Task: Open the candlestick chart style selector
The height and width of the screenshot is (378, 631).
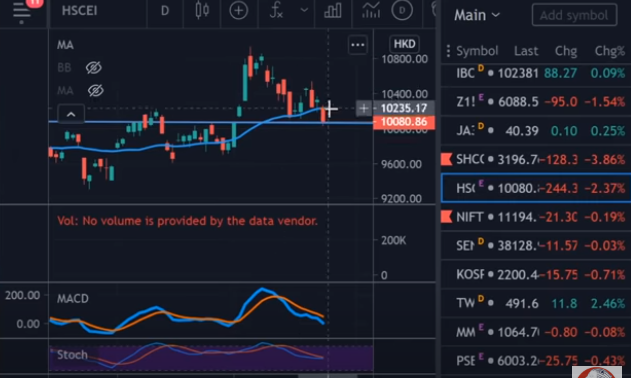Action: [202, 10]
